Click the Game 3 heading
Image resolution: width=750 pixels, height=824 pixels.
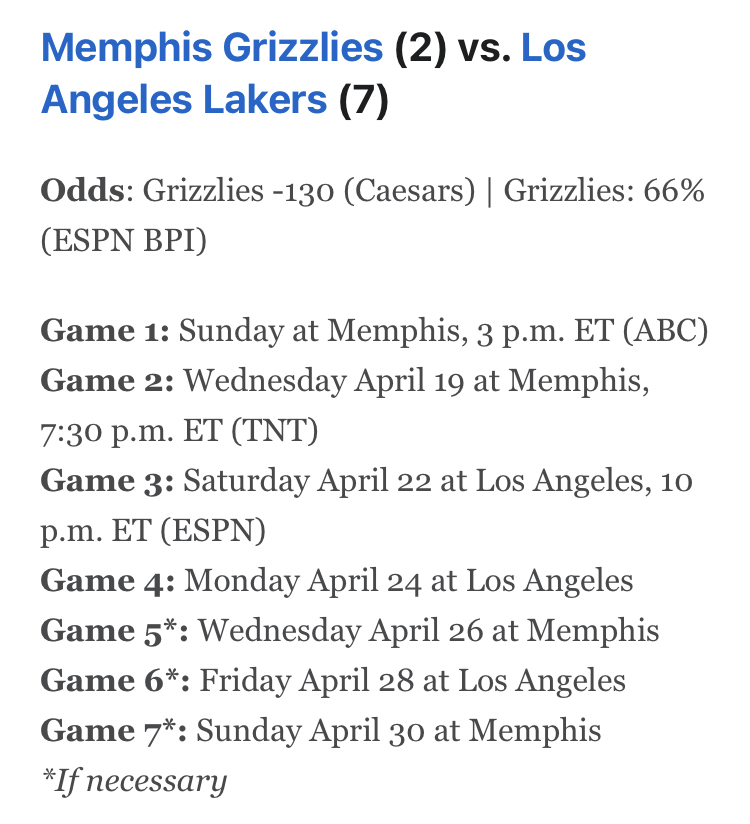(x=107, y=481)
